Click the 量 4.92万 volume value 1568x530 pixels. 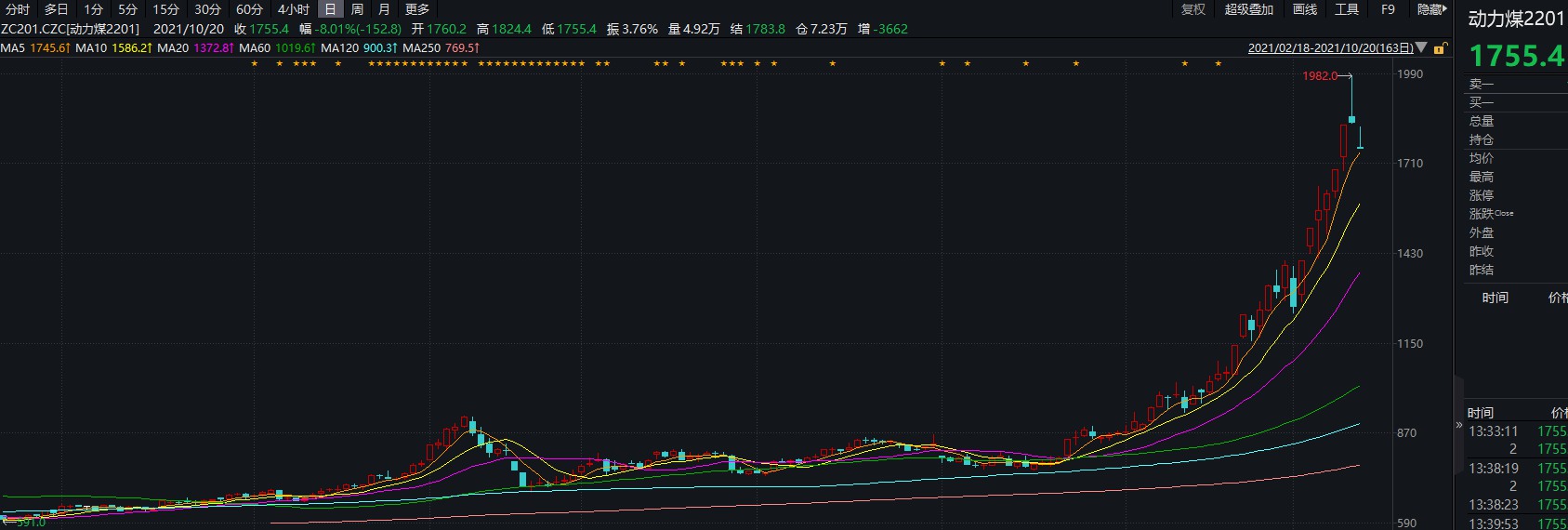pyautogui.click(x=693, y=29)
